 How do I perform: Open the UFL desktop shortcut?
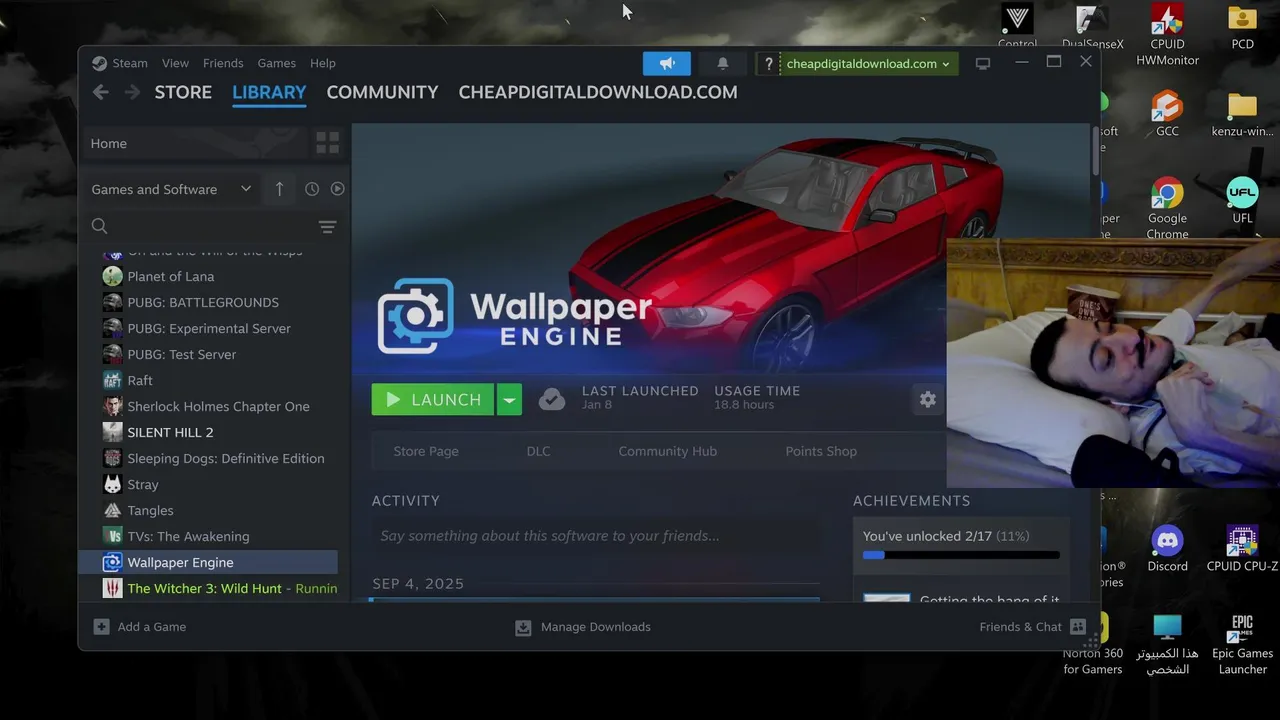tap(1242, 201)
